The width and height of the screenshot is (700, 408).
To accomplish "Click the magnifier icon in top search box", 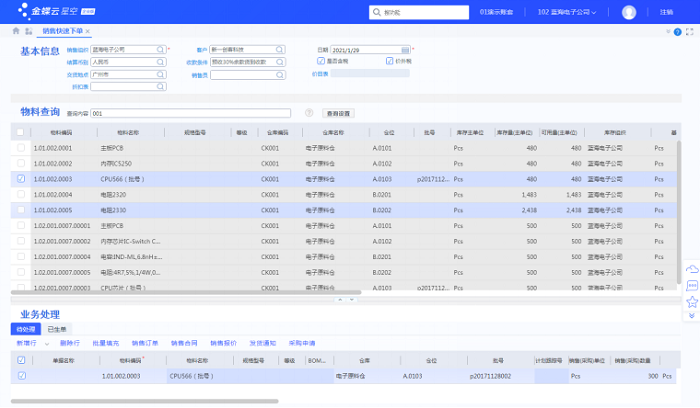I will pyautogui.click(x=377, y=12).
